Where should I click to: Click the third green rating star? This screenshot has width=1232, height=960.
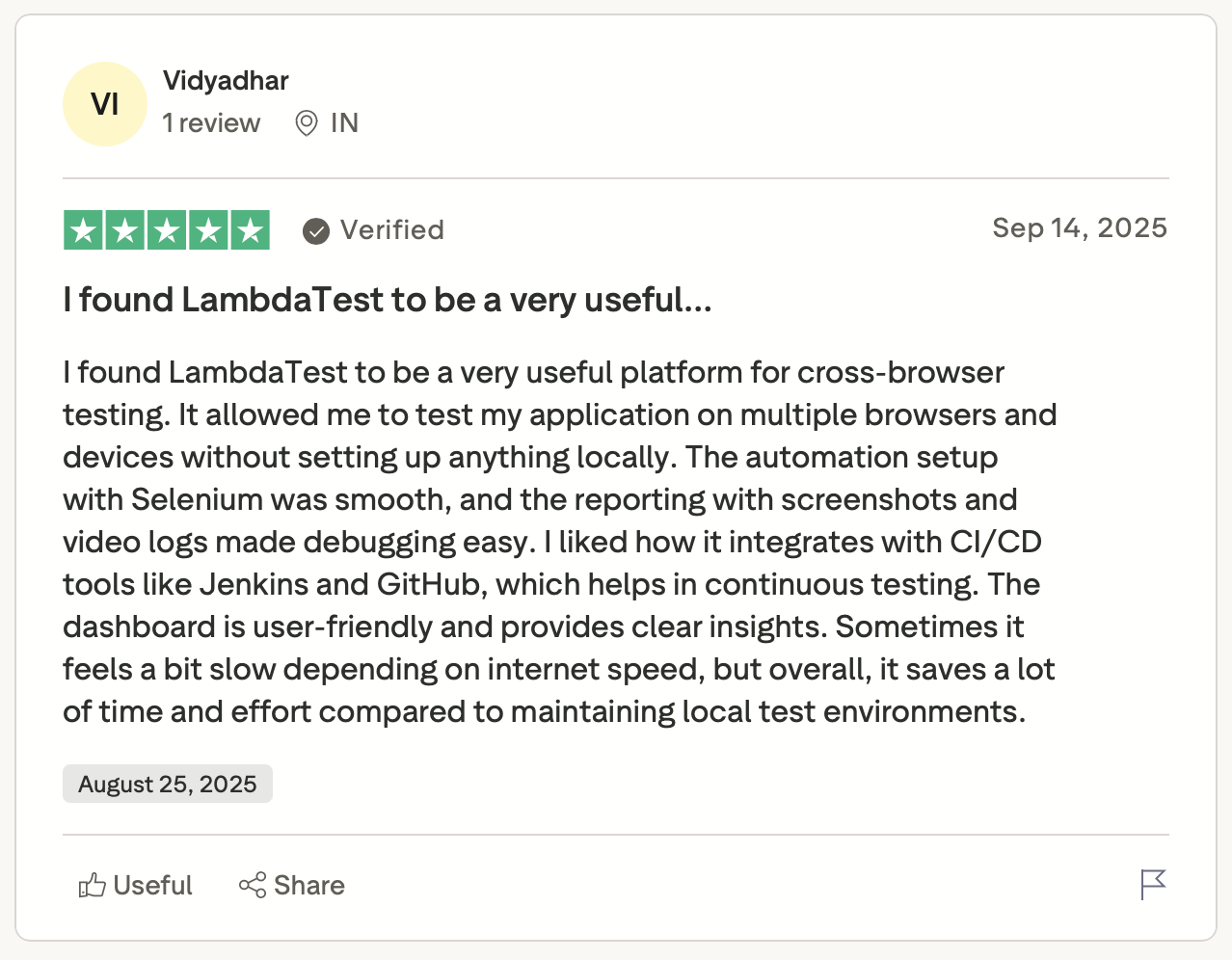[x=167, y=230]
